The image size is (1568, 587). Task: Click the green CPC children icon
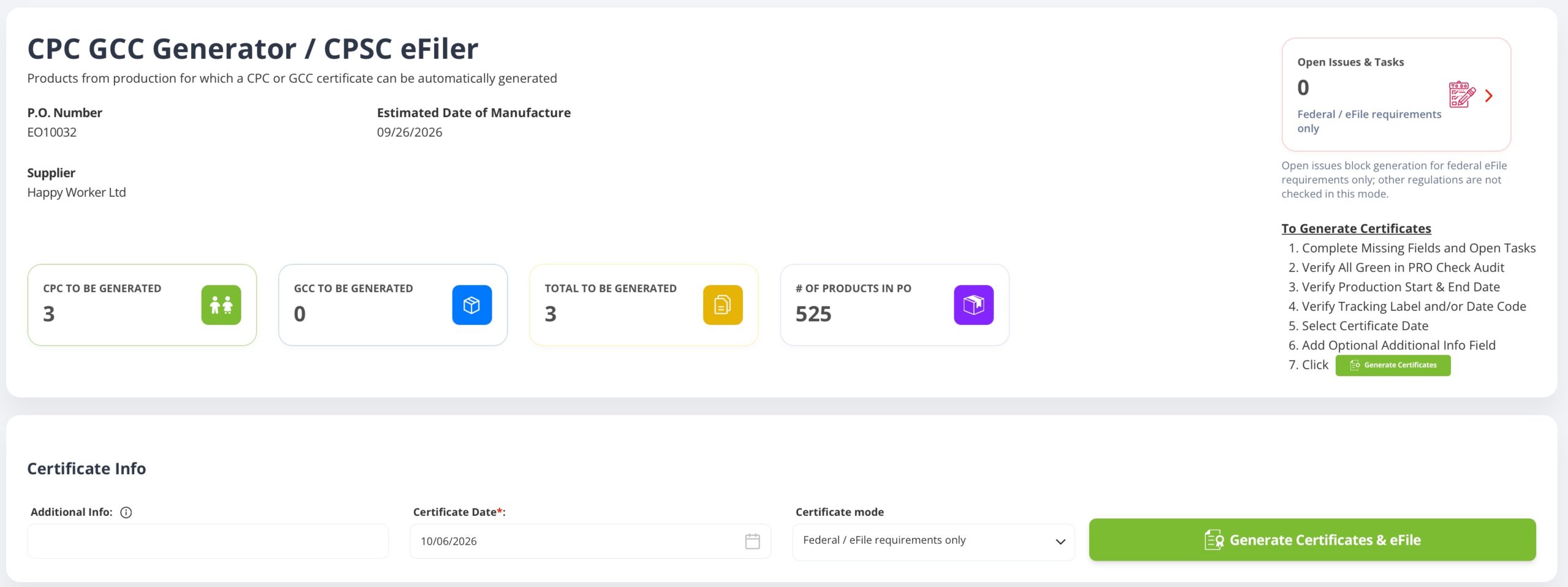(221, 305)
